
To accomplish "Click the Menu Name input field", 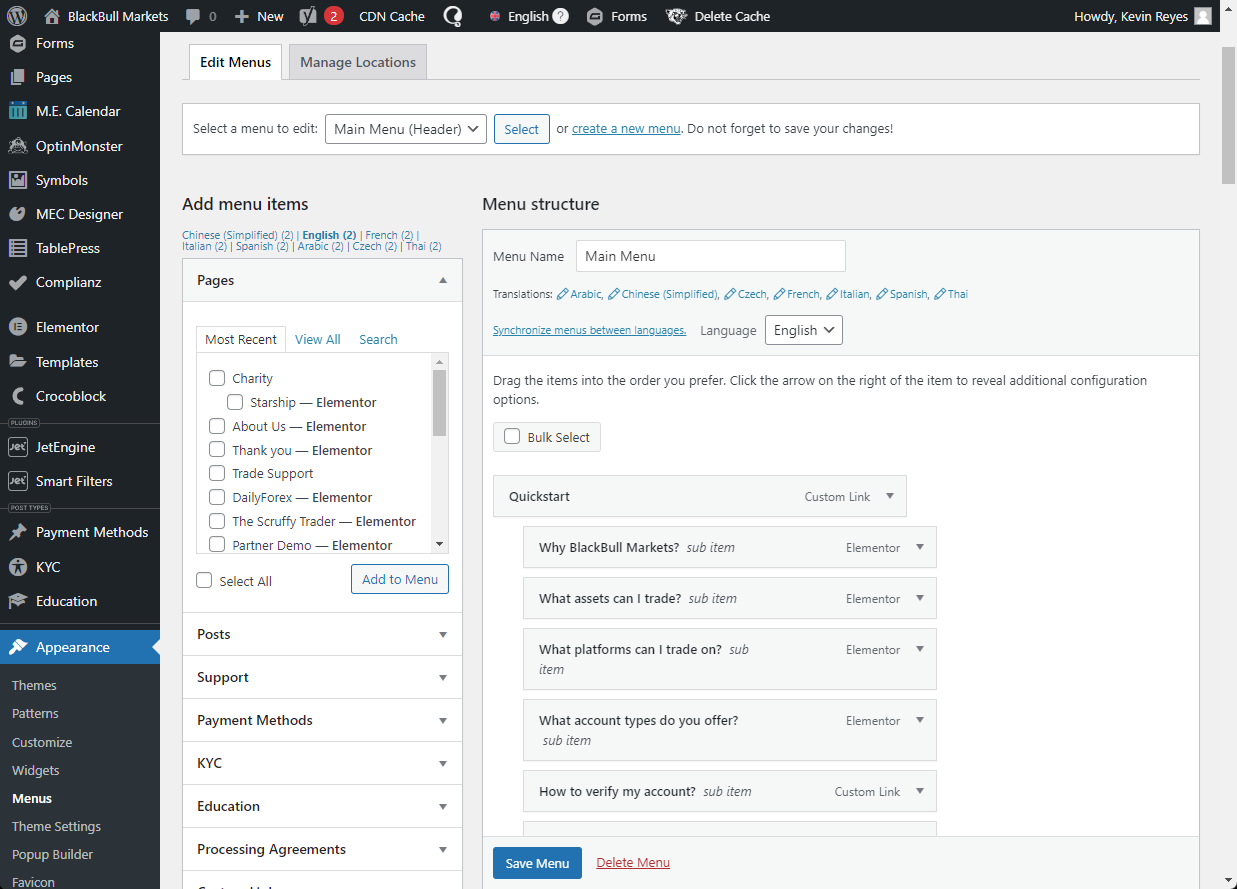I will [x=711, y=256].
